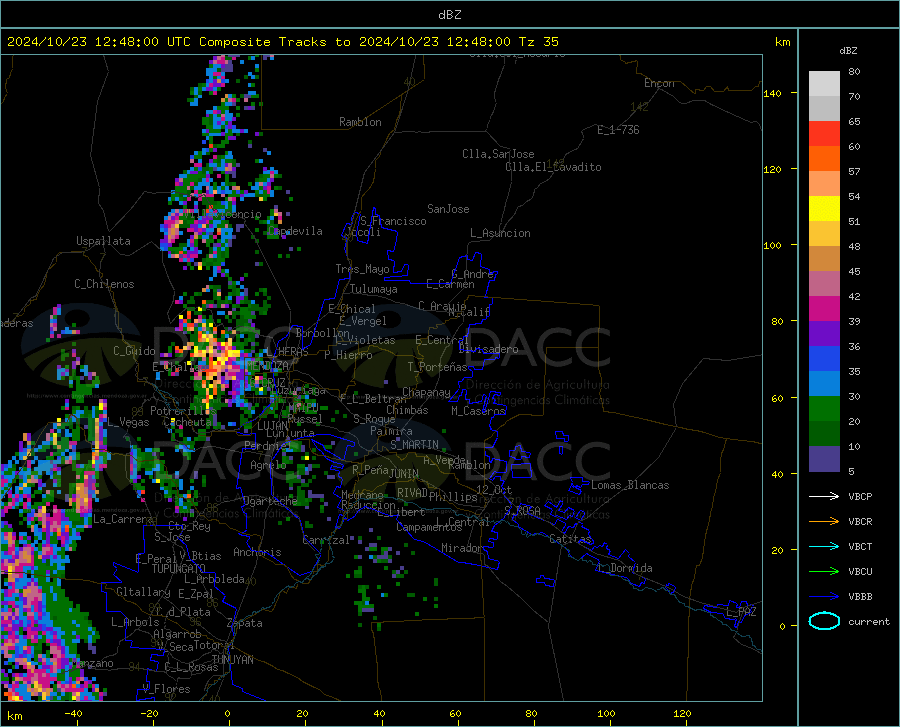Click the VBBB legend label

click(x=860, y=597)
